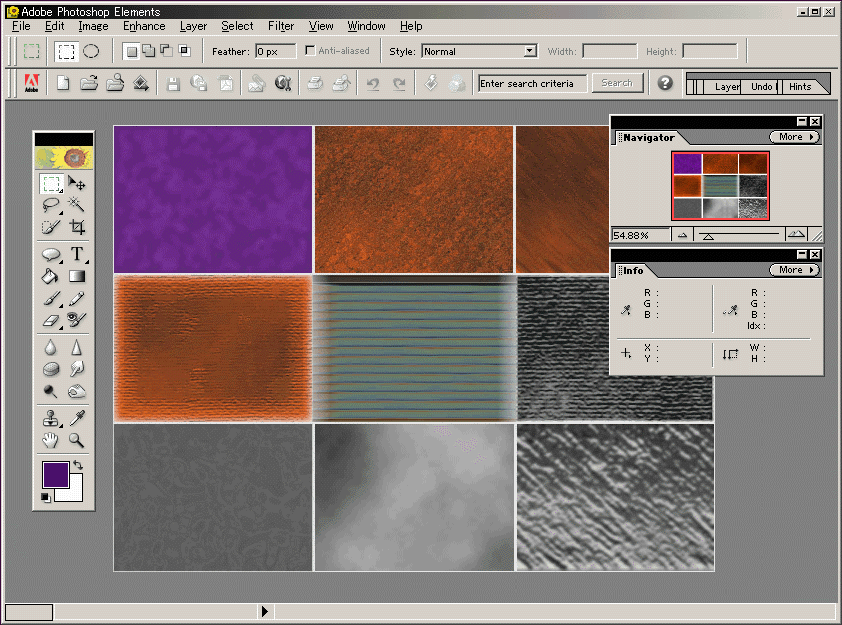This screenshot has width=842, height=625.
Task: Select the Type tool
Action: 77,255
